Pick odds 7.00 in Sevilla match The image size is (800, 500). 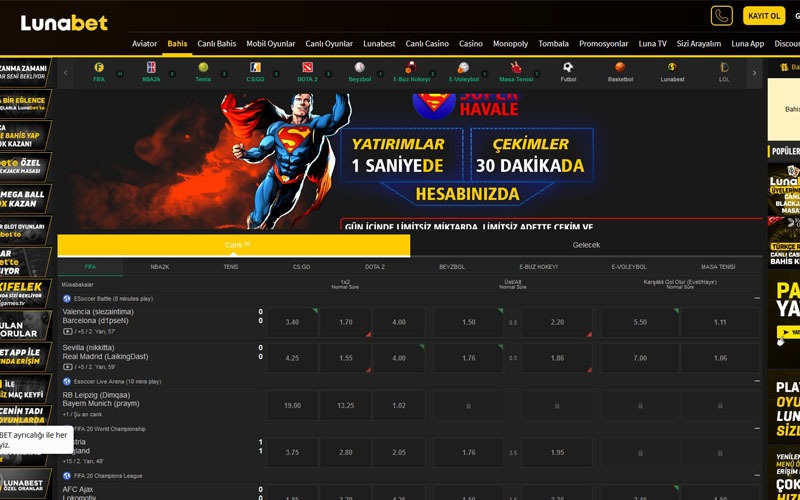pos(640,358)
